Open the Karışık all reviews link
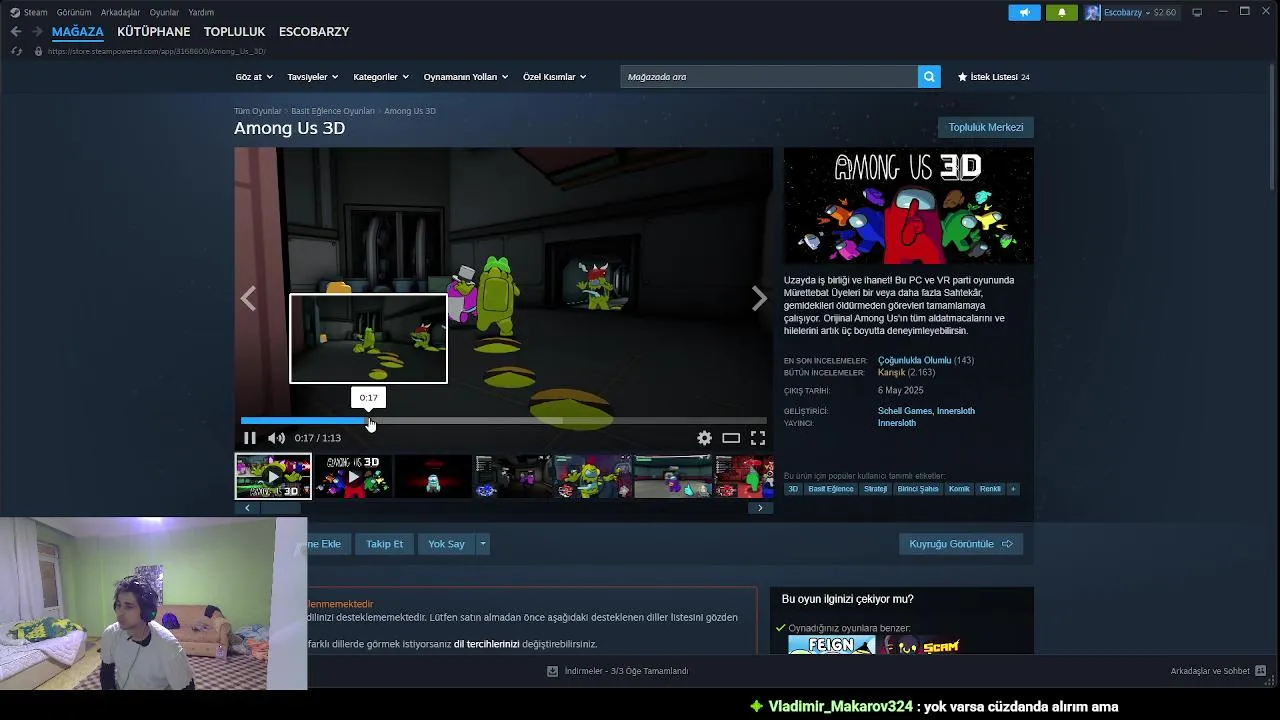Screen dimensions: 1280x720 [x=891, y=373]
